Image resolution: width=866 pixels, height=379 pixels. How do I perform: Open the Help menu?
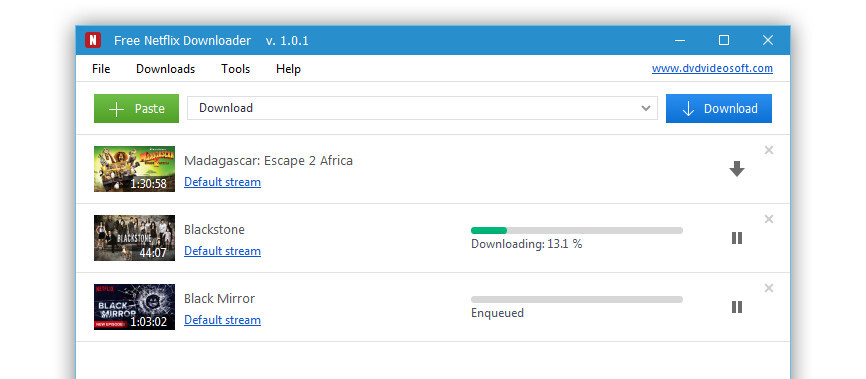[x=288, y=69]
